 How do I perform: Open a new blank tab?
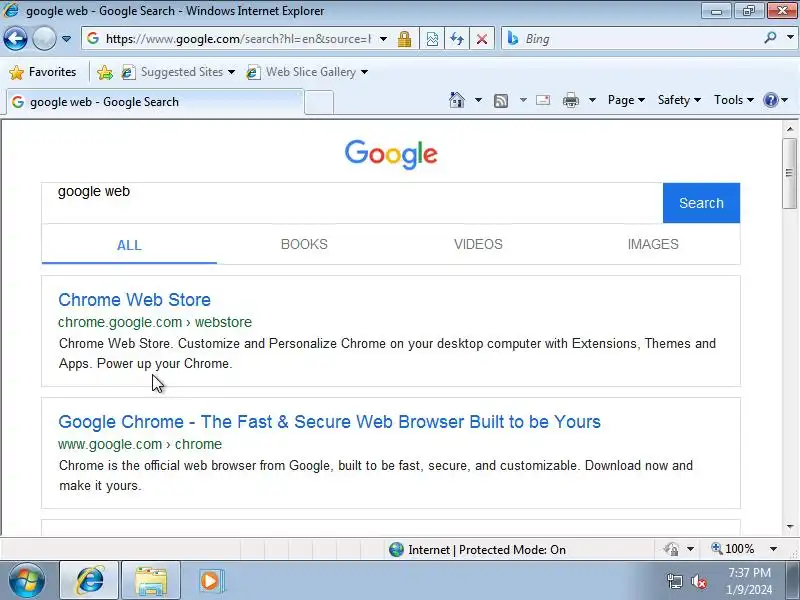tap(319, 102)
